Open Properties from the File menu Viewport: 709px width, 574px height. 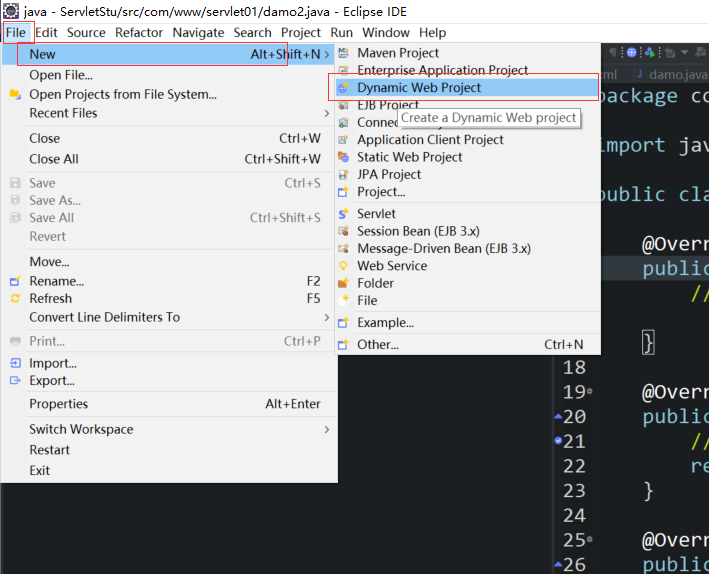[x=170, y=404]
